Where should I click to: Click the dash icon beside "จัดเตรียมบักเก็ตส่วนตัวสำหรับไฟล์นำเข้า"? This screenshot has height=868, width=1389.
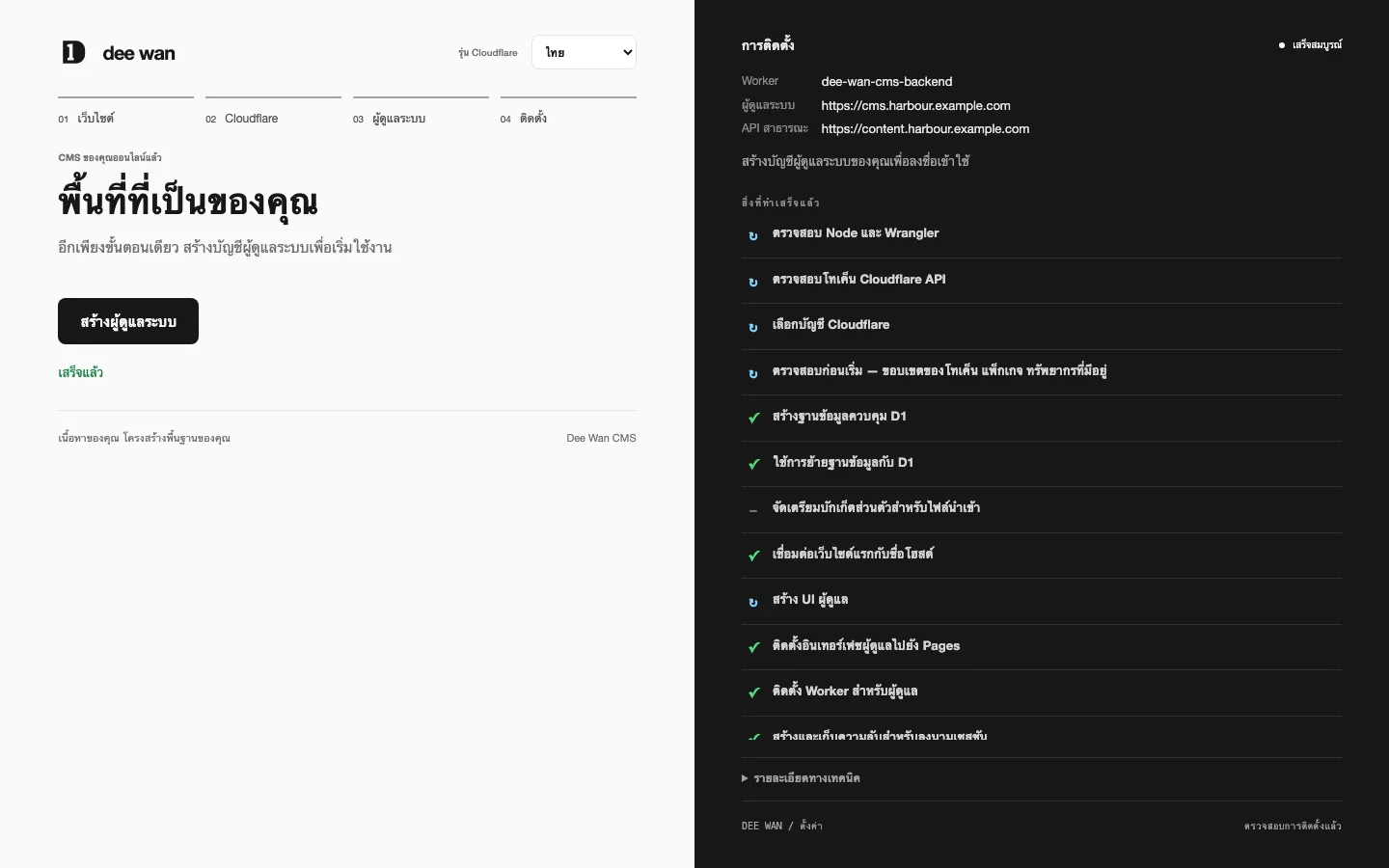pos(753,510)
